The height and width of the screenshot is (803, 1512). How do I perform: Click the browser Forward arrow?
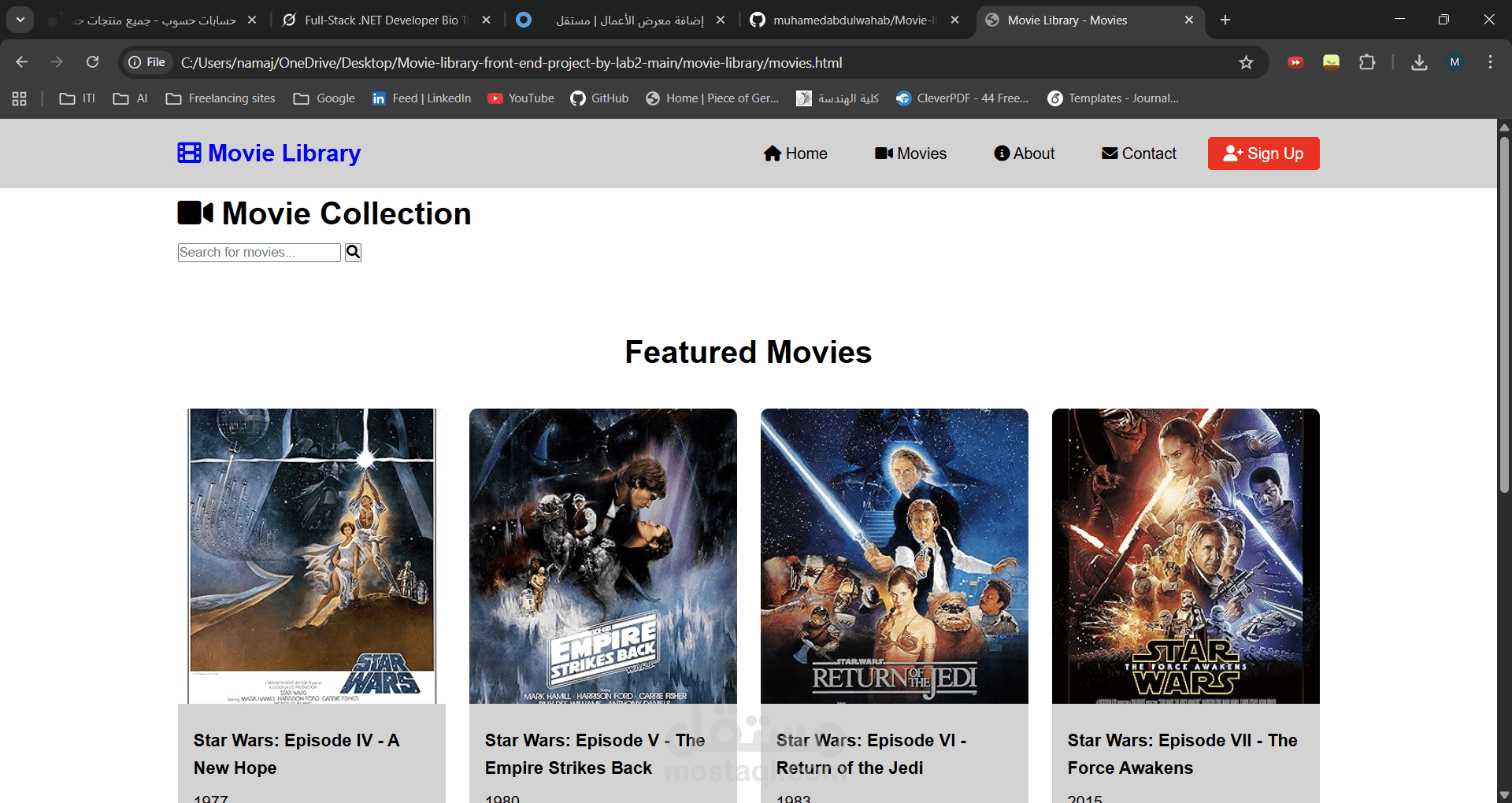click(x=57, y=62)
